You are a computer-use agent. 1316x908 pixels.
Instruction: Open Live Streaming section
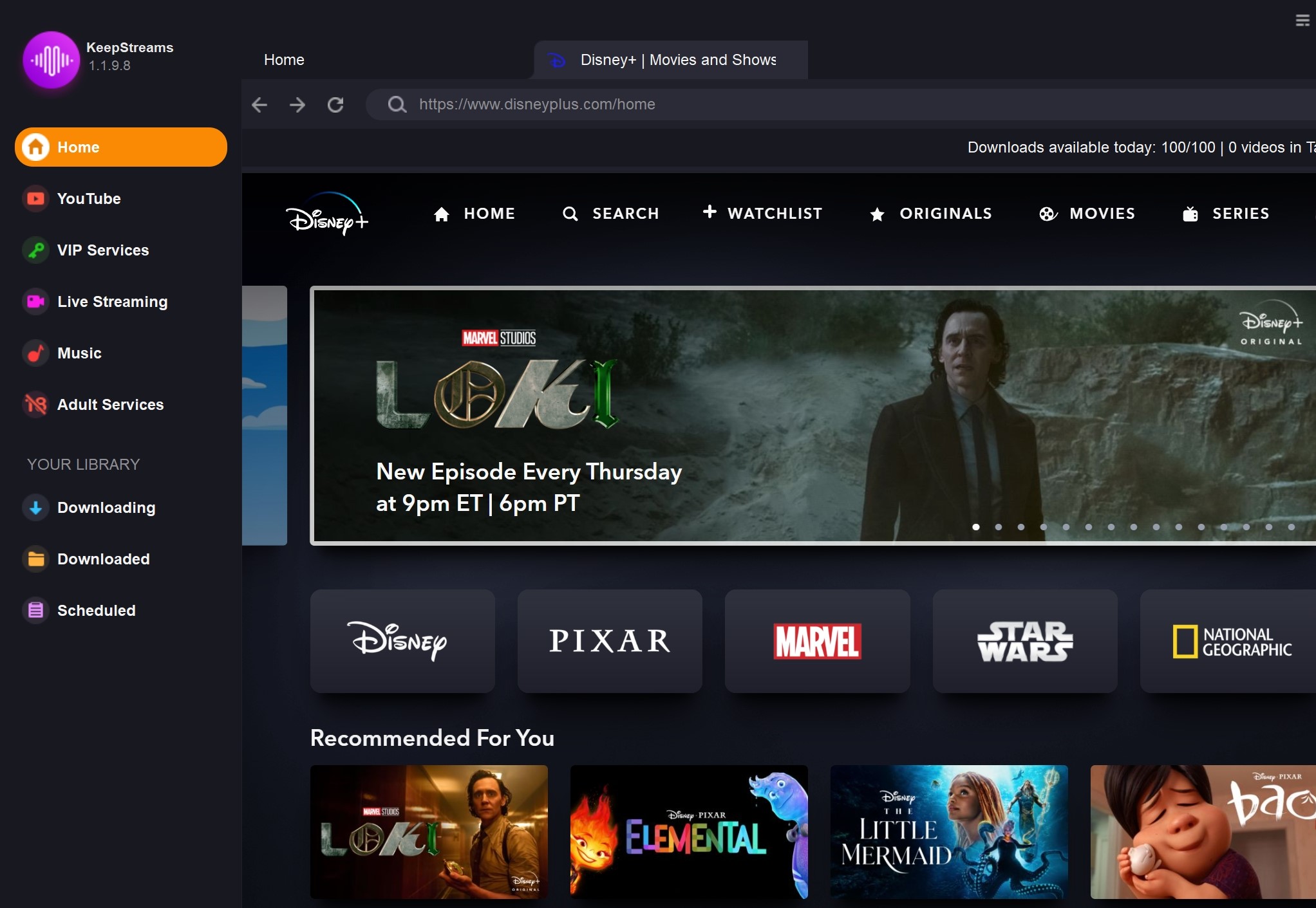(112, 301)
